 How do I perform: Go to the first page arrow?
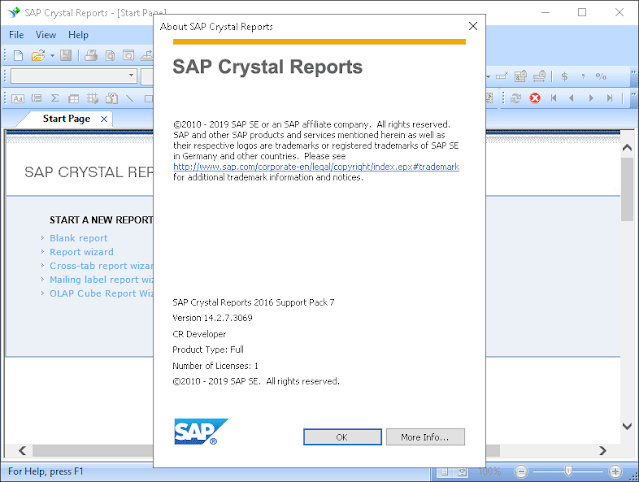click(553, 98)
